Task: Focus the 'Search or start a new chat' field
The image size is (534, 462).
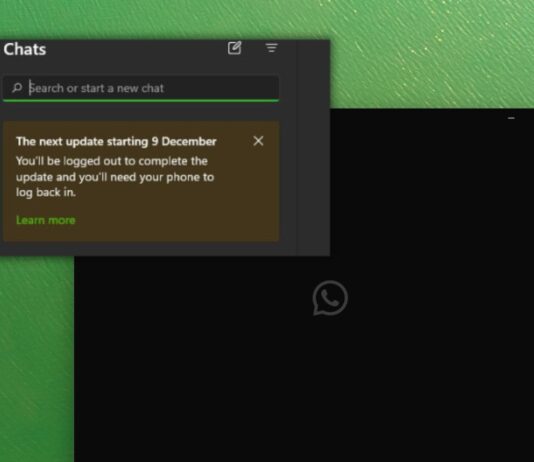Action: pyautogui.click(x=141, y=88)
